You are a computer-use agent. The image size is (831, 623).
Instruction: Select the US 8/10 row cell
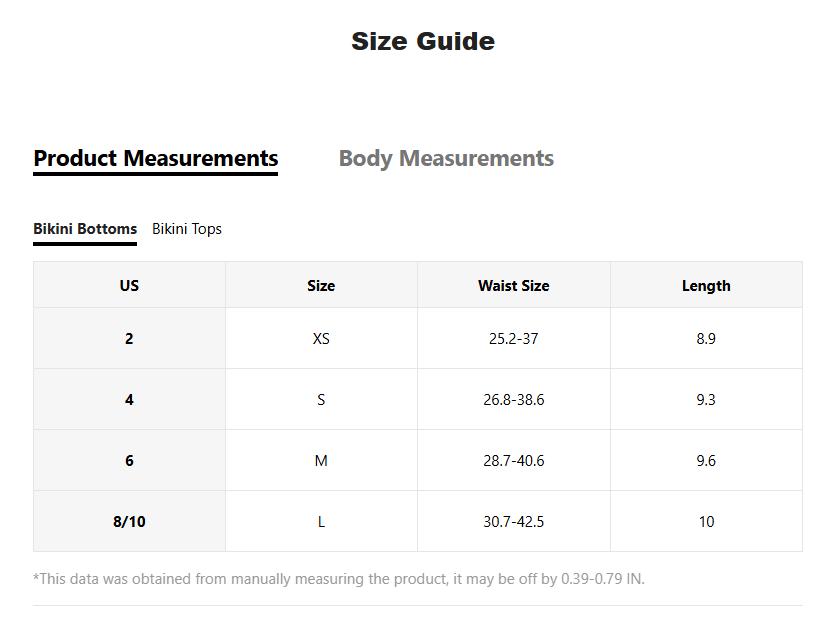click(129, 522)
